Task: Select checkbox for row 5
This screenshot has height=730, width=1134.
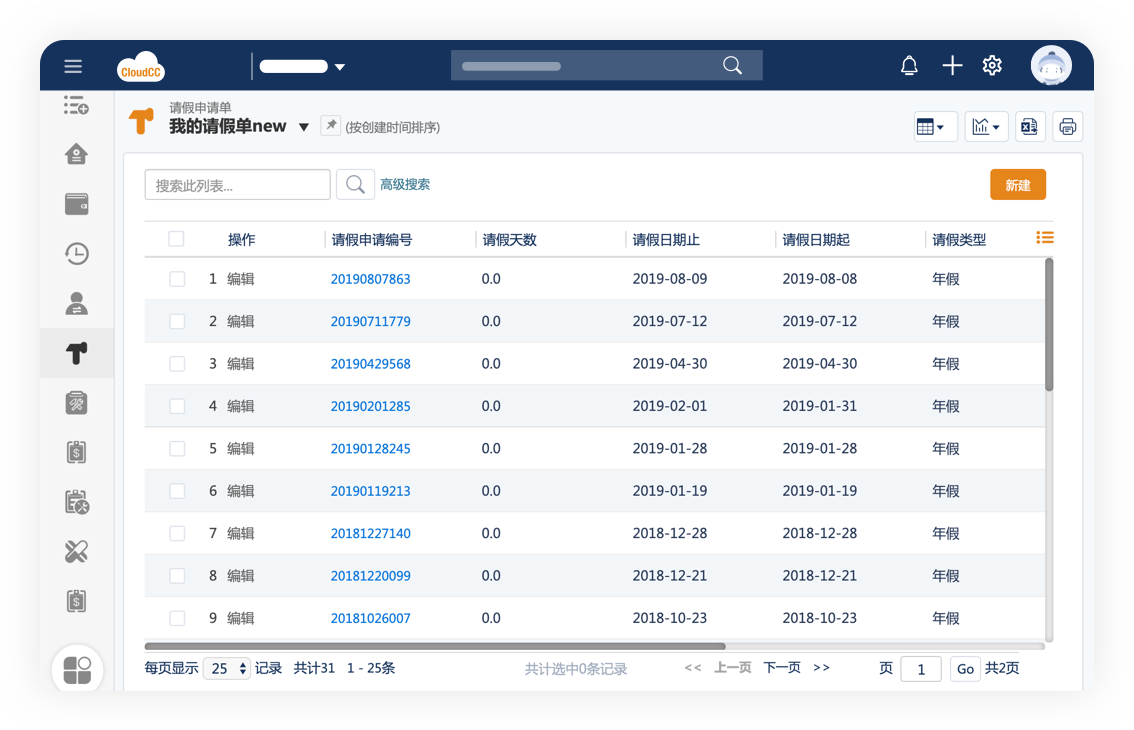Action: [177, 449]
